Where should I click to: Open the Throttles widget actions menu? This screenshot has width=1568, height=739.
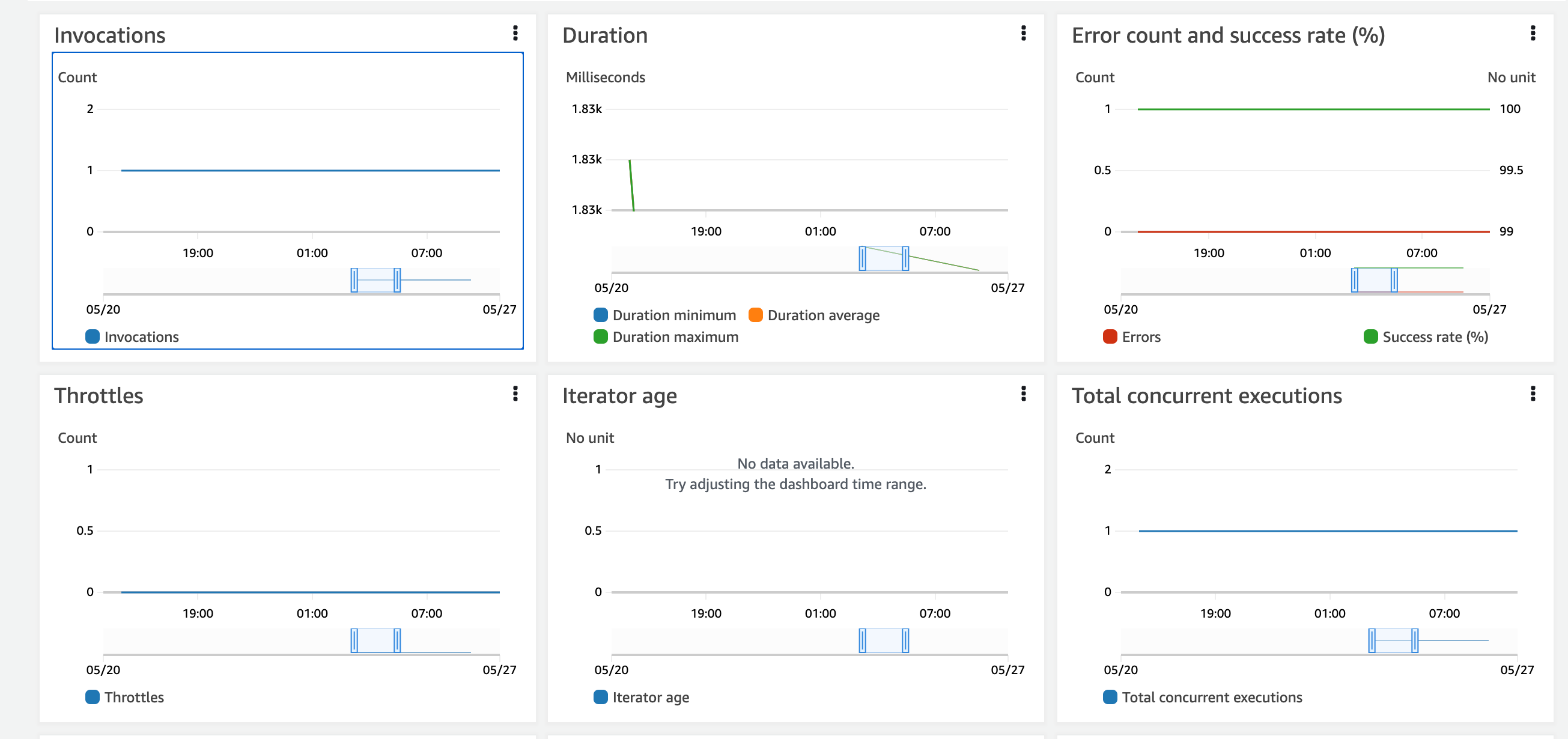pos(515,394)
